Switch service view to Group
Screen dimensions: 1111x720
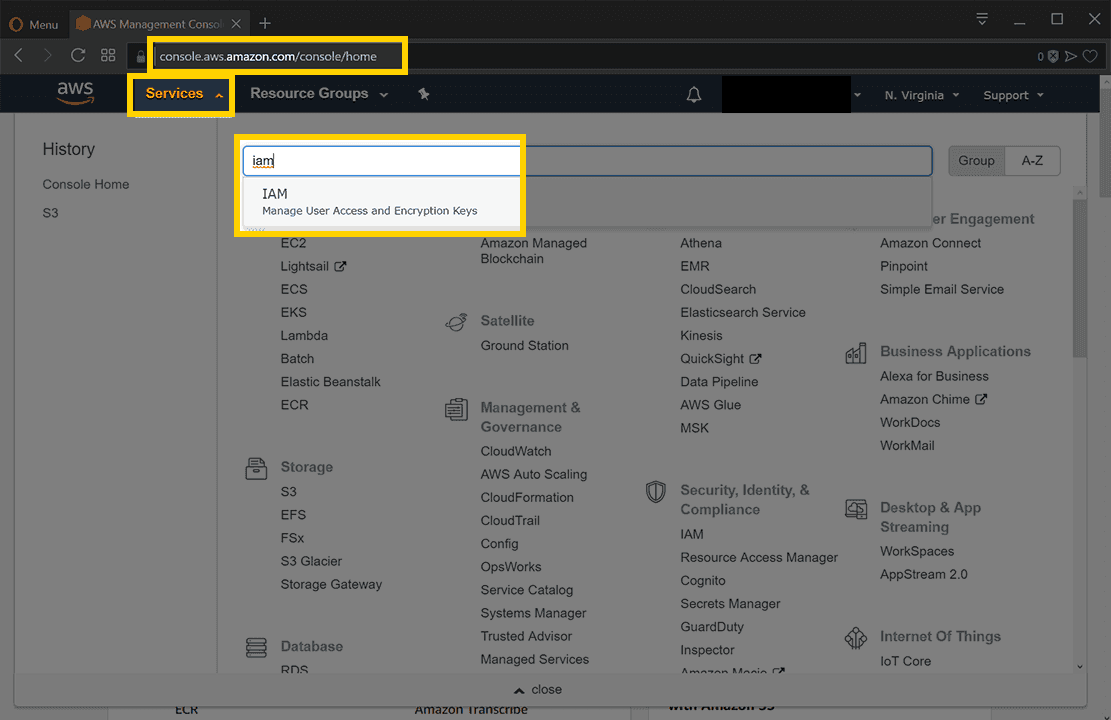(x=976, y=160)
